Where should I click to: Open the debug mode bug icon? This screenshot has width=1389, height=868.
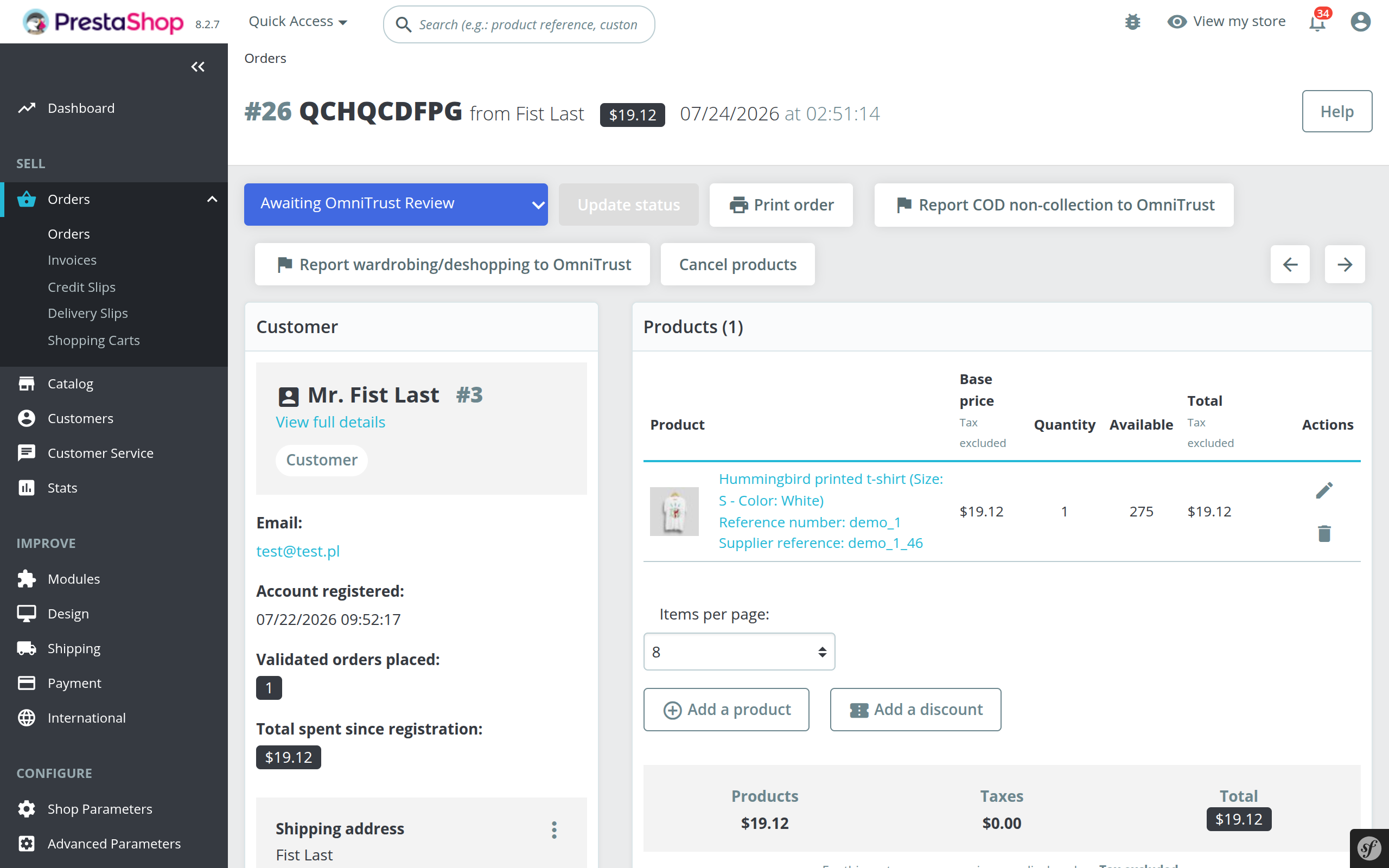coord(1132,22)
